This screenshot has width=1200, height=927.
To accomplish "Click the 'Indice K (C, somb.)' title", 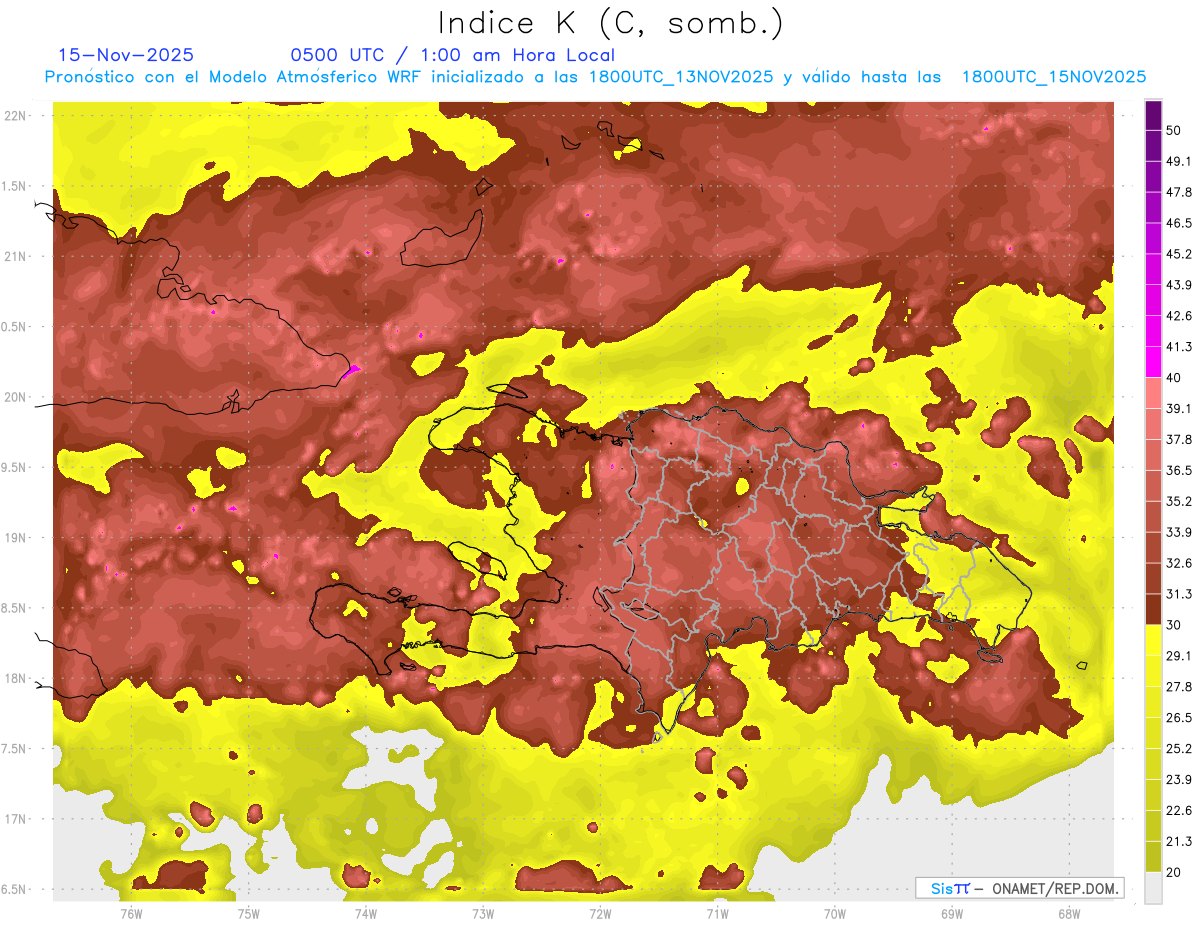I will tap(611, 23).
